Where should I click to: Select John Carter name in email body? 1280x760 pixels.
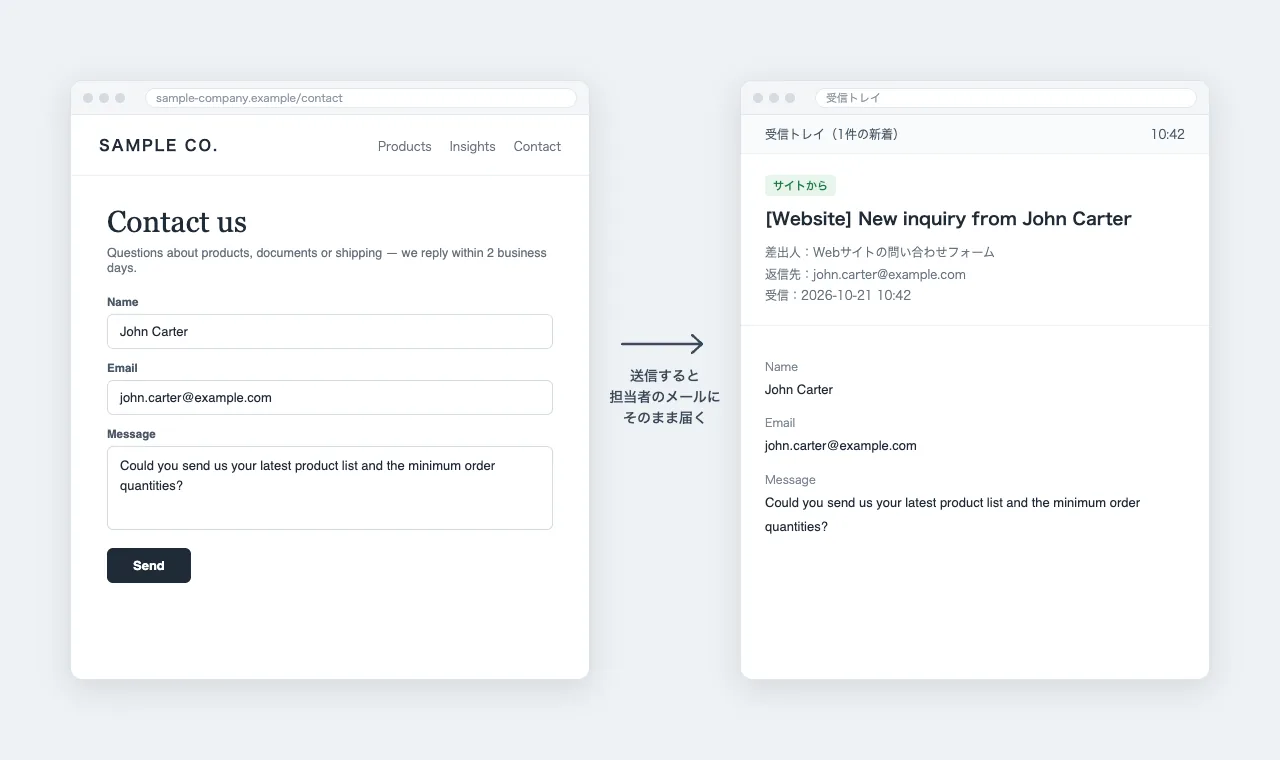799,390
